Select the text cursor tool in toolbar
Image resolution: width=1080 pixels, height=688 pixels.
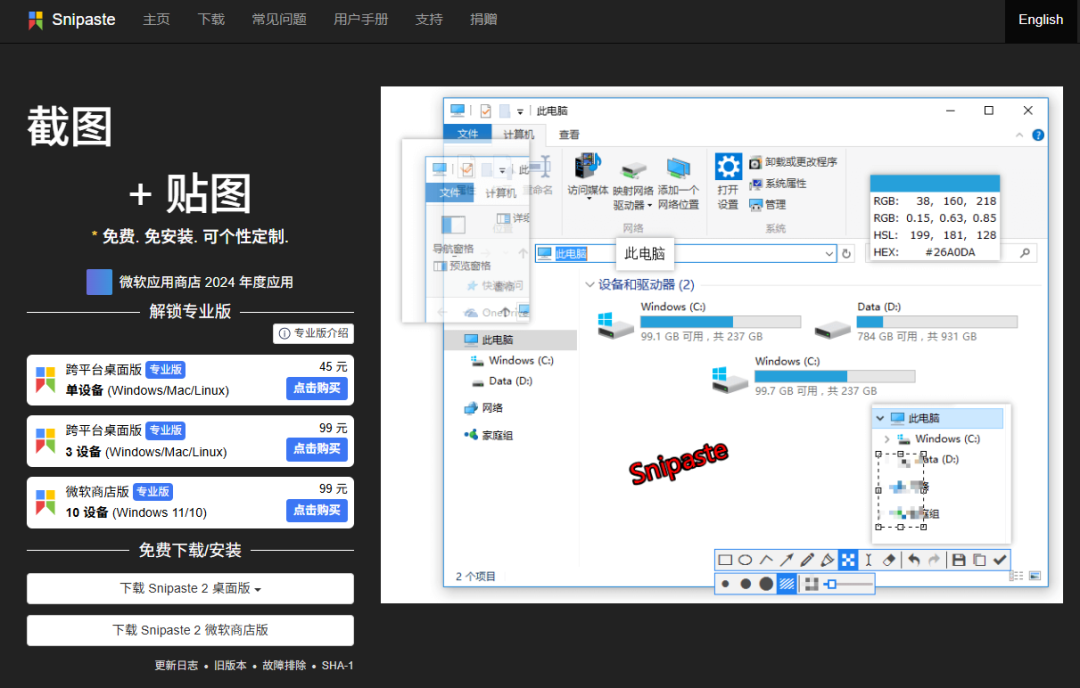869,560
